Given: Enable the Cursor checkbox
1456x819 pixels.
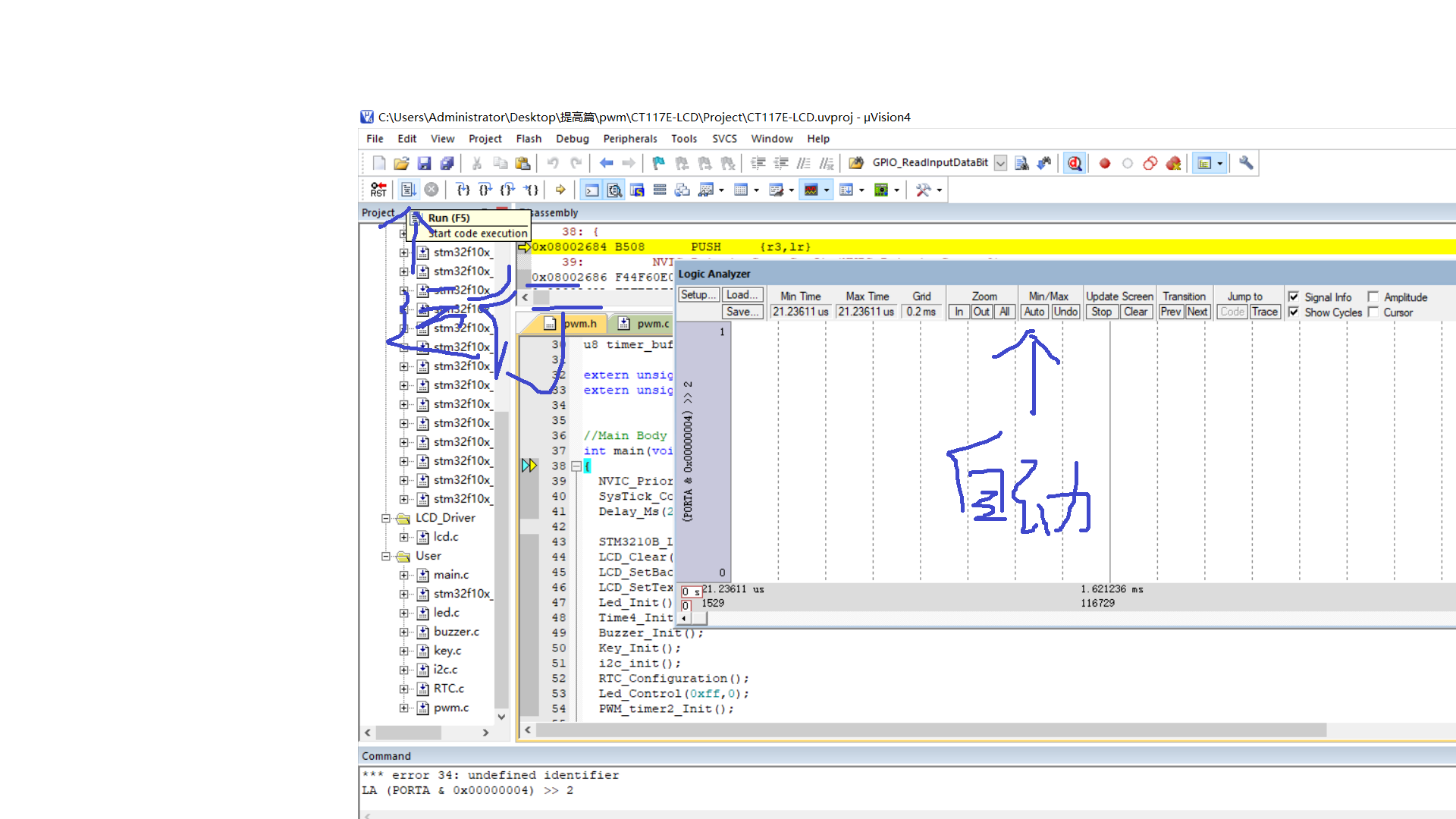Looking at the screenshot, I should pyautogui.click(x=1373, y=312).
